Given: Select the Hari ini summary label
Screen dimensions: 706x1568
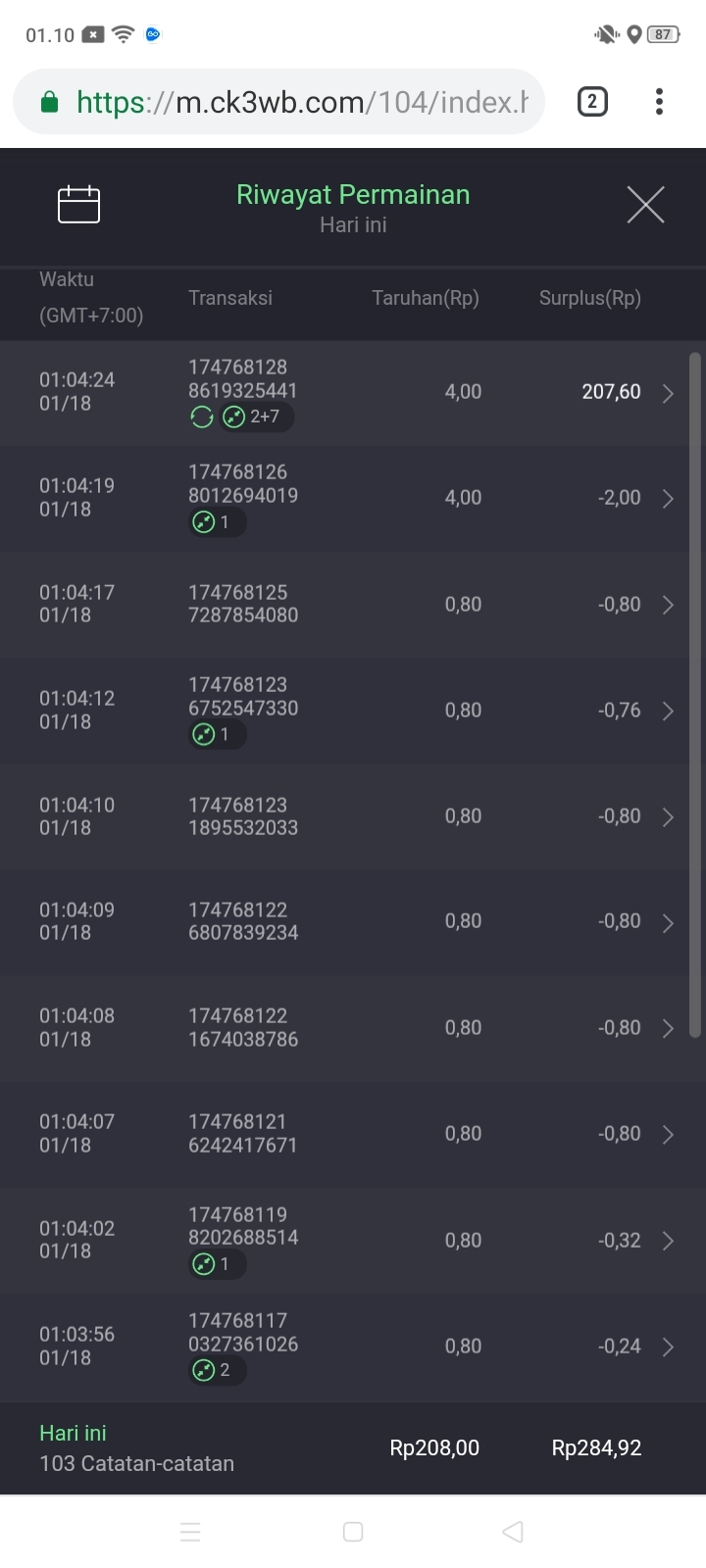Looking at the screenshot, I should point(73,1433).
